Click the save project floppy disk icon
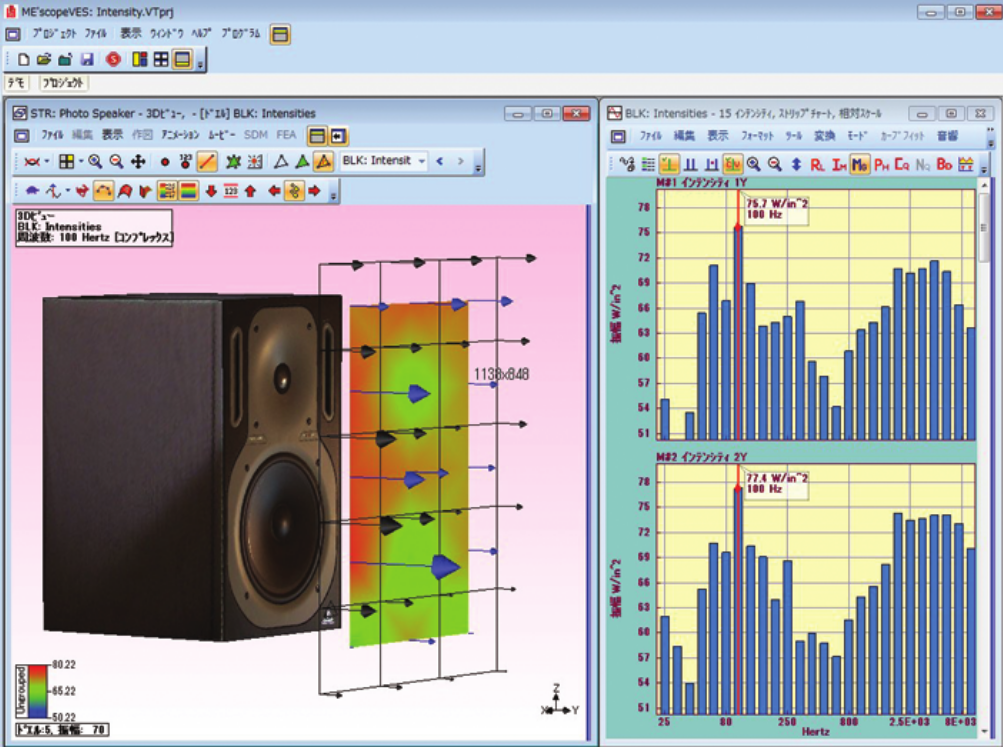 pos(87,60)
